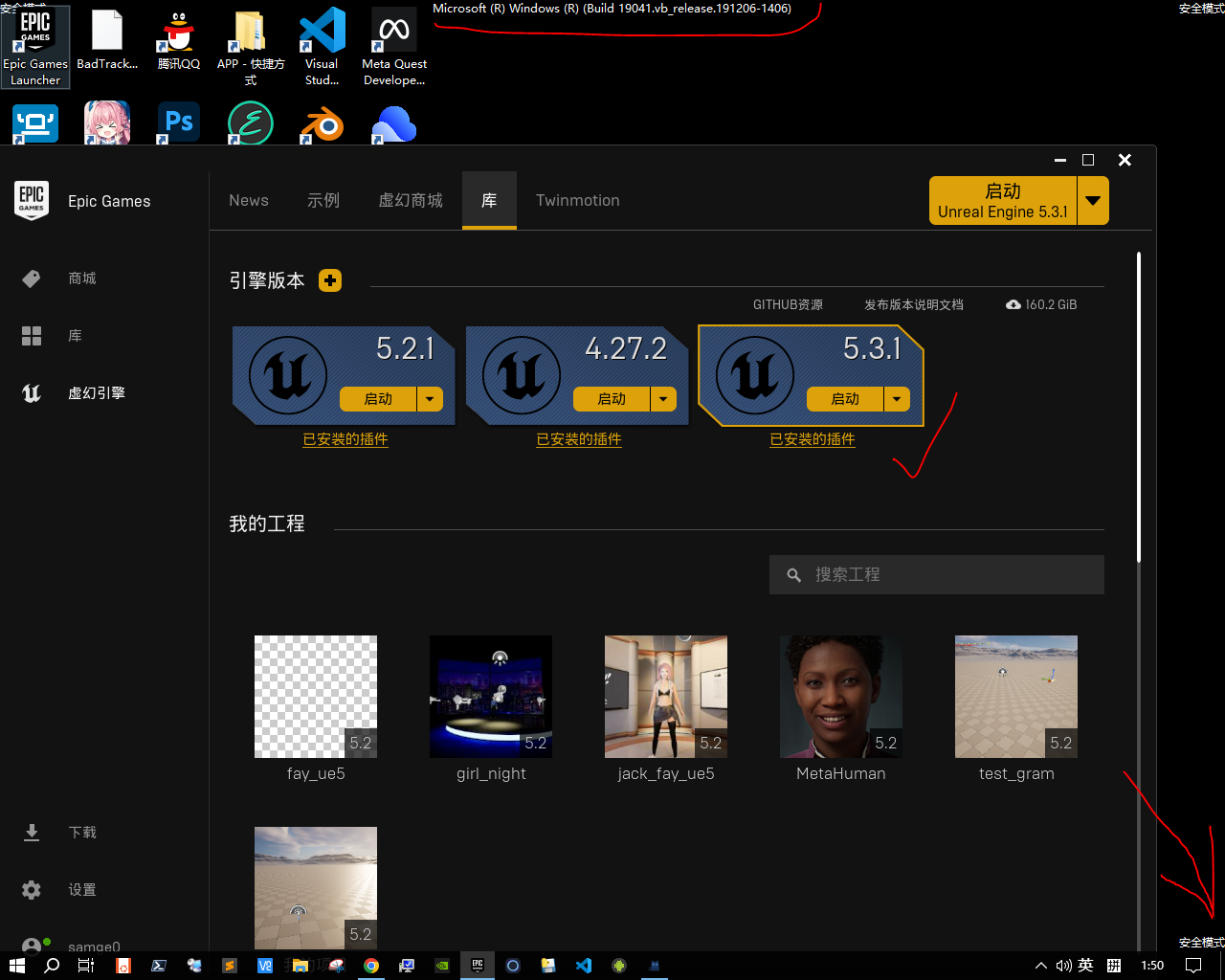
Task: Switch to the 库 tab
Action: (x=489, y=200)
